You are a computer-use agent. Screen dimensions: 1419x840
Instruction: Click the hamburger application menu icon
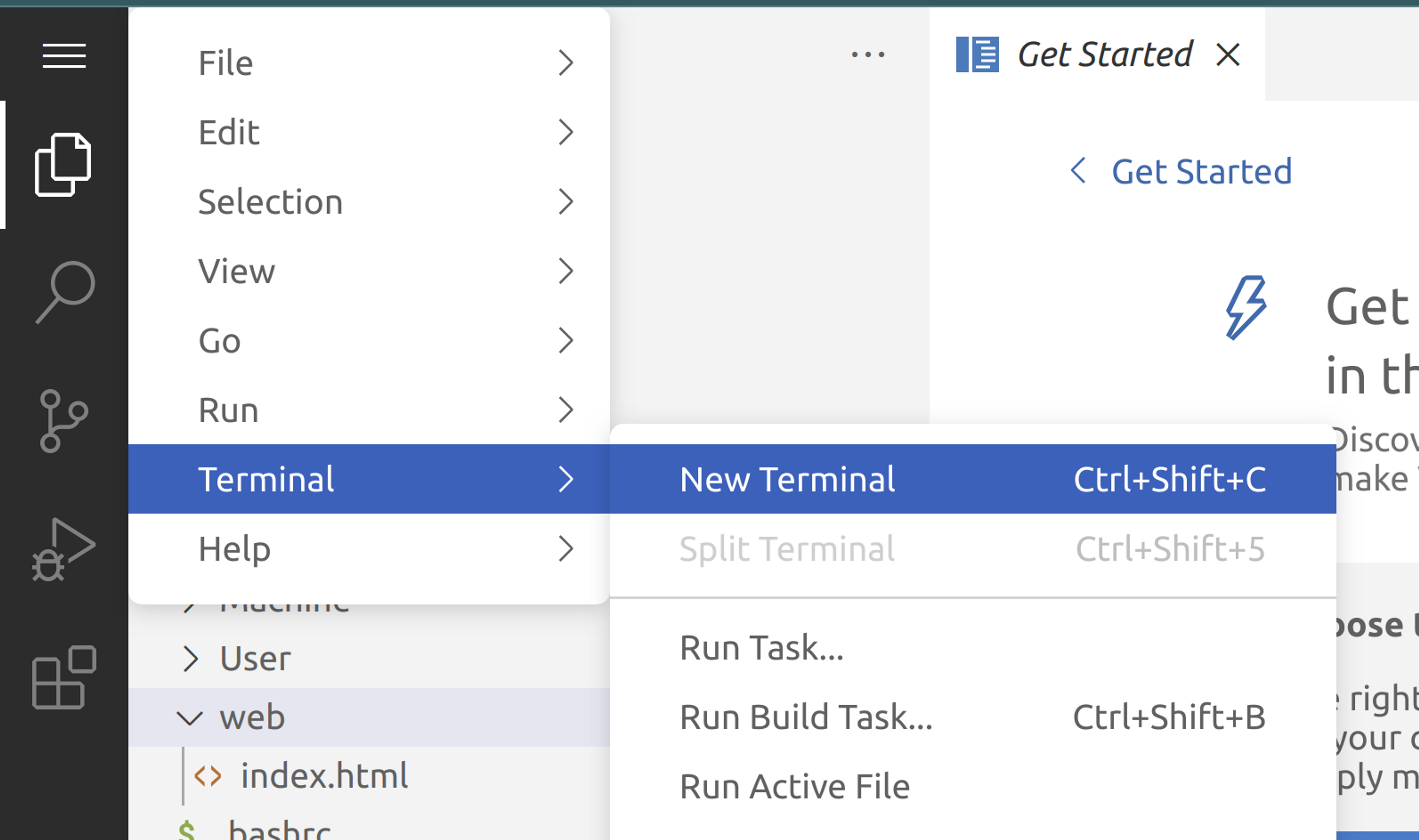pos(64,55)
